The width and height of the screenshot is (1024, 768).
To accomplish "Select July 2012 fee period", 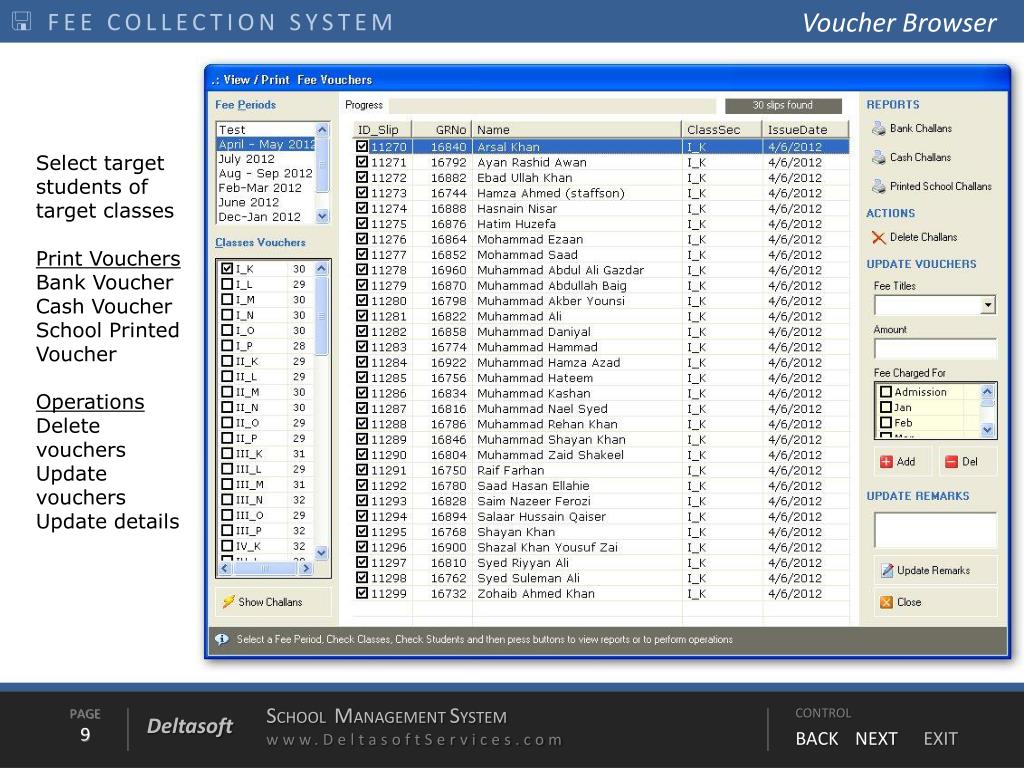I will click(266, 159).
